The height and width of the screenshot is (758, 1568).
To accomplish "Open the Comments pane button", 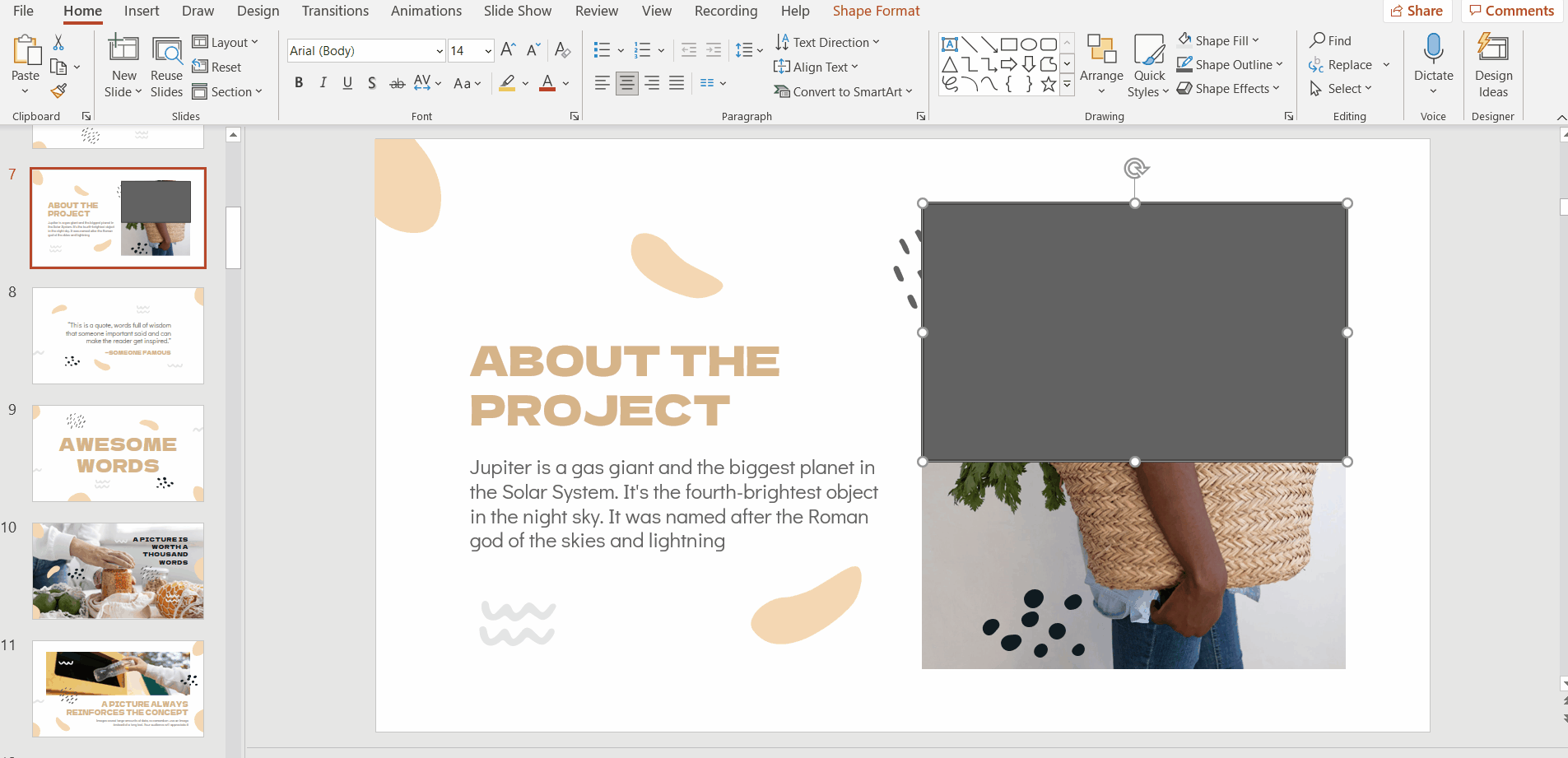I will (x=1511, y=11).
